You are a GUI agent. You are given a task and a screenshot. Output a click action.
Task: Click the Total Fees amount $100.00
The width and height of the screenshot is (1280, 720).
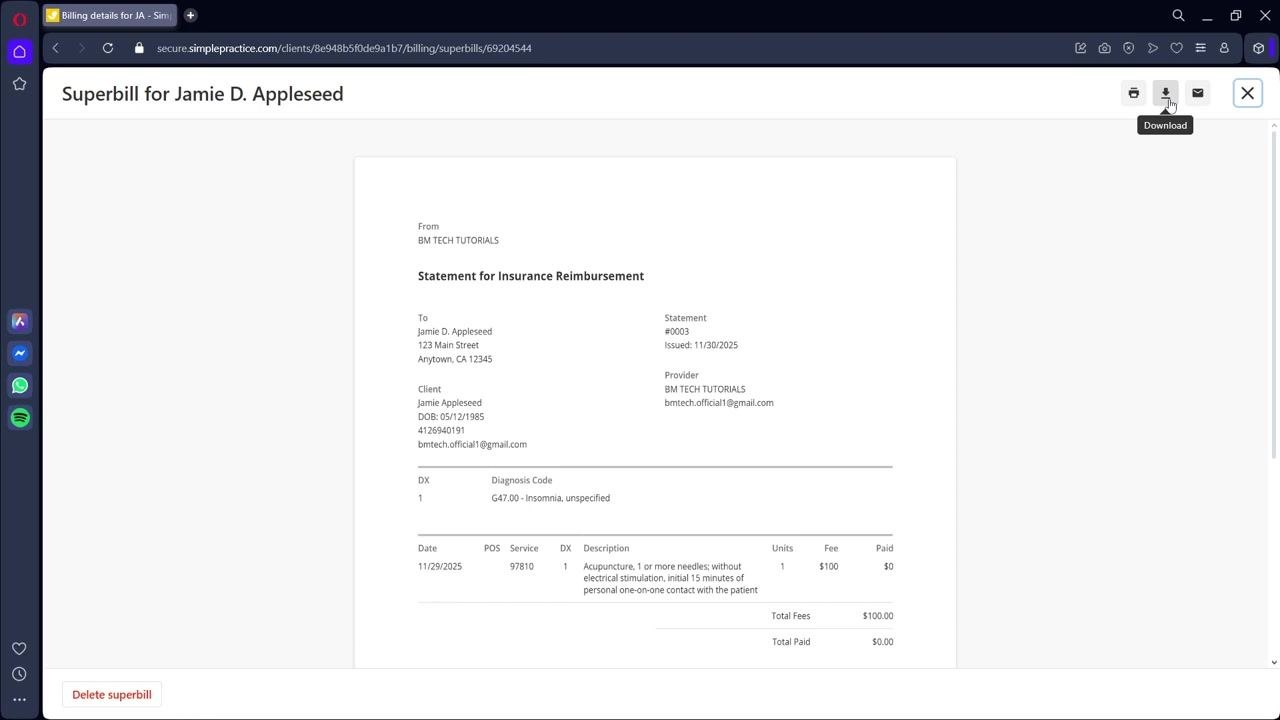[x=878, y=616]
